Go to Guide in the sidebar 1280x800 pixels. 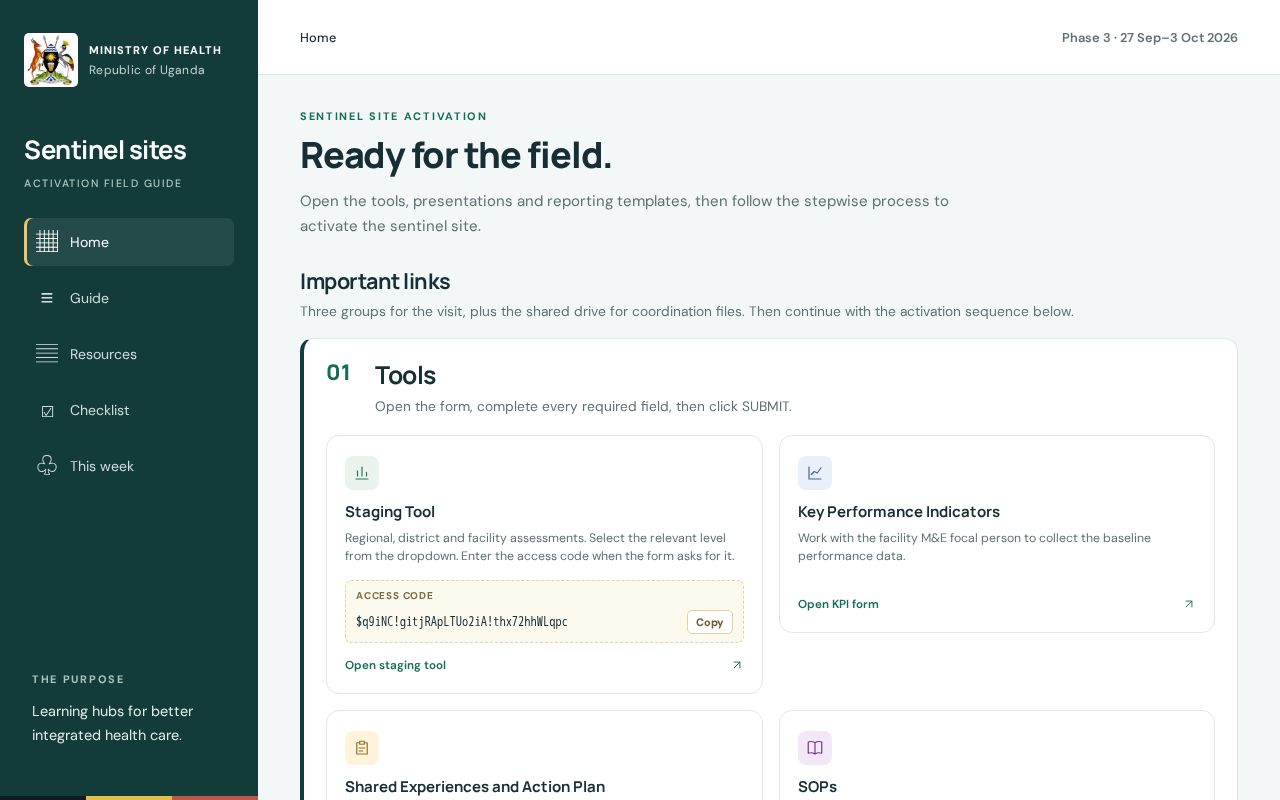click(129, 298)
